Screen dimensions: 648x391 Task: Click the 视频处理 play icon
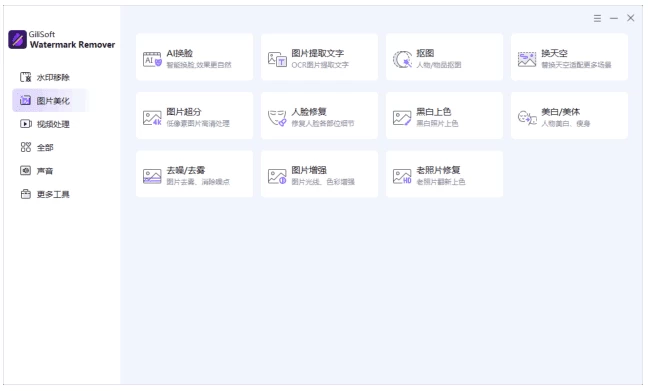tap(26, 124)
